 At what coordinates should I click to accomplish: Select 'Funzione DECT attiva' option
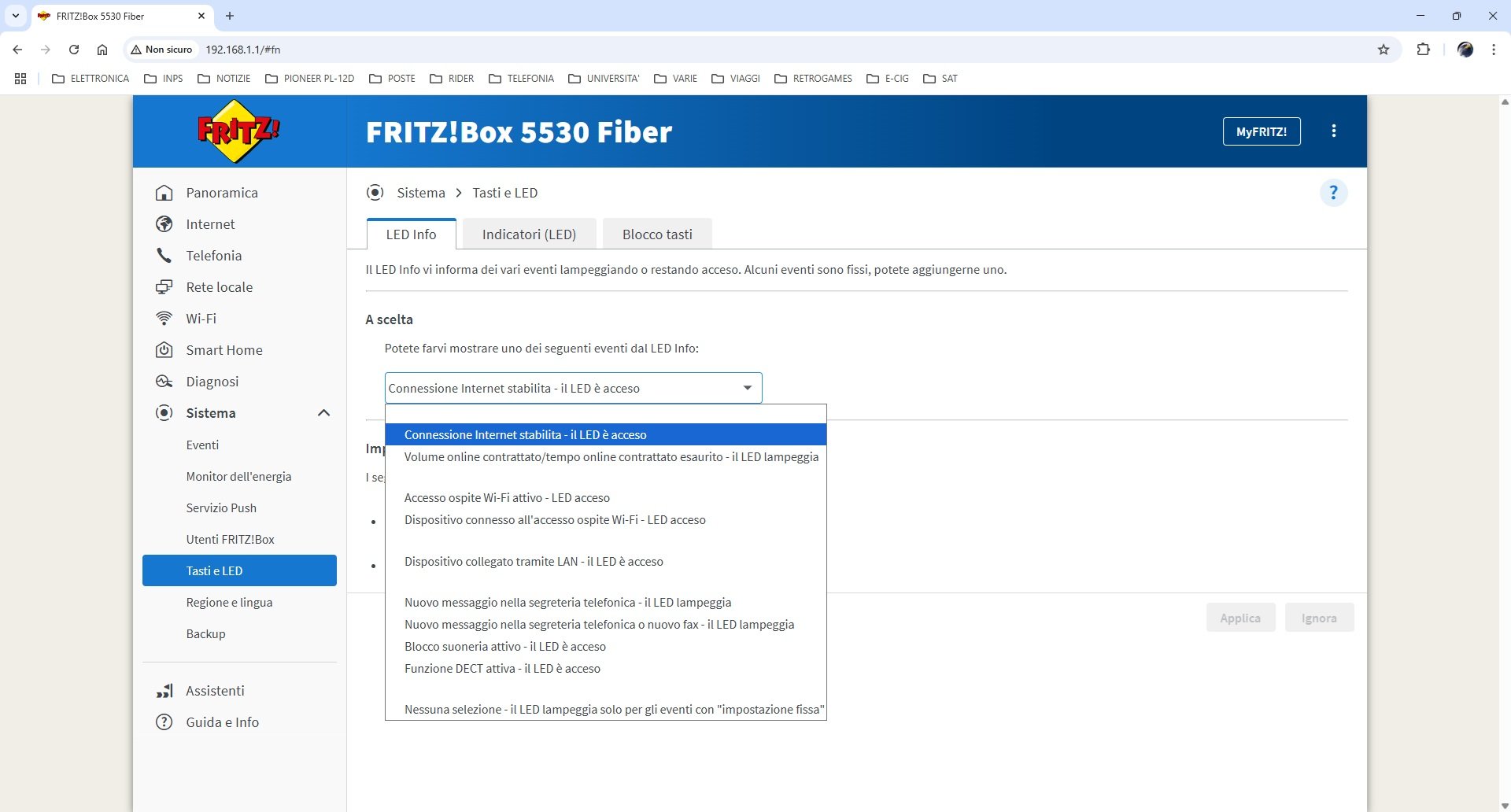[606, 669]
